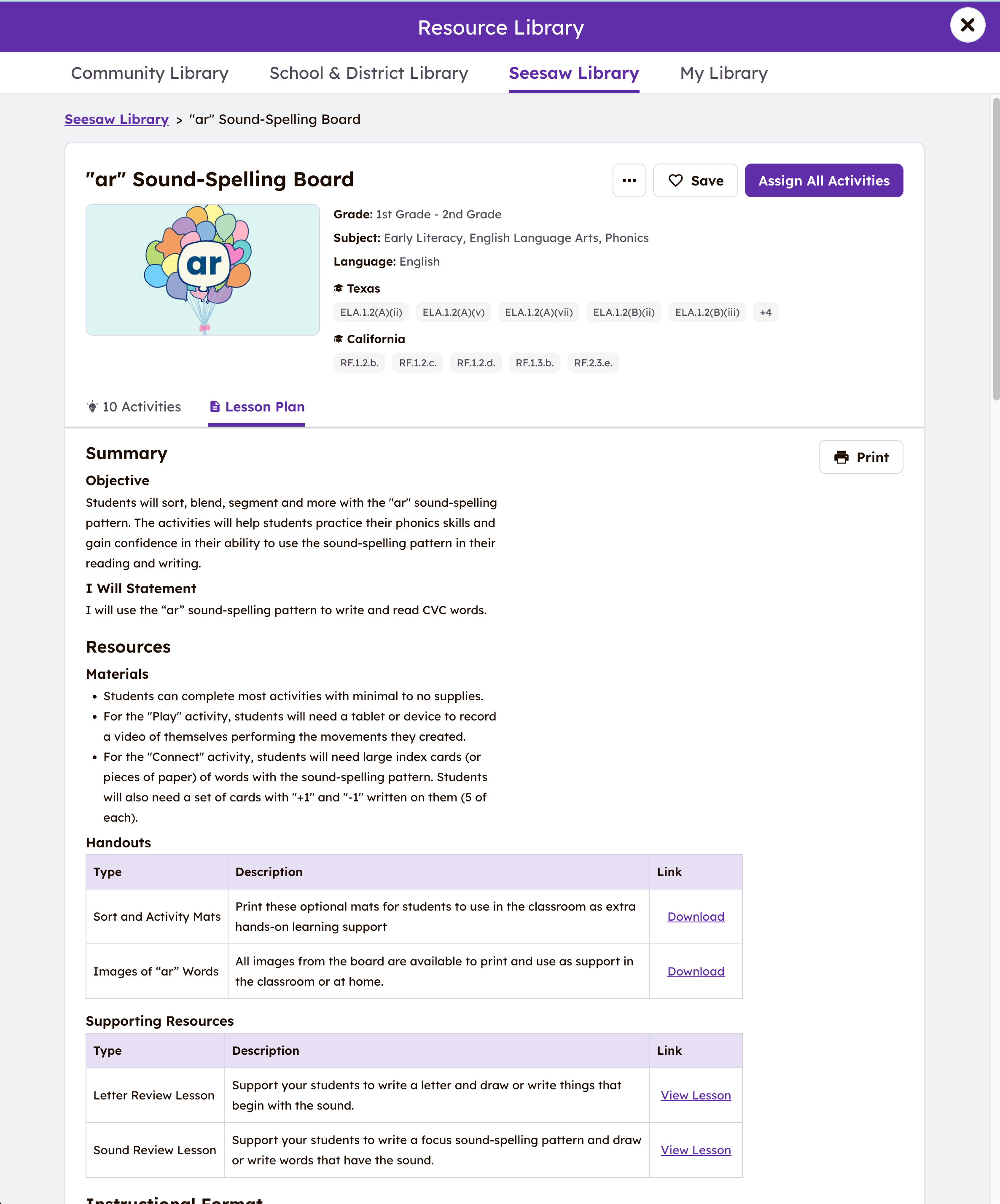Open the Community Library tab
This screenshot has height=1204, width=1000.
pos(150,73)
